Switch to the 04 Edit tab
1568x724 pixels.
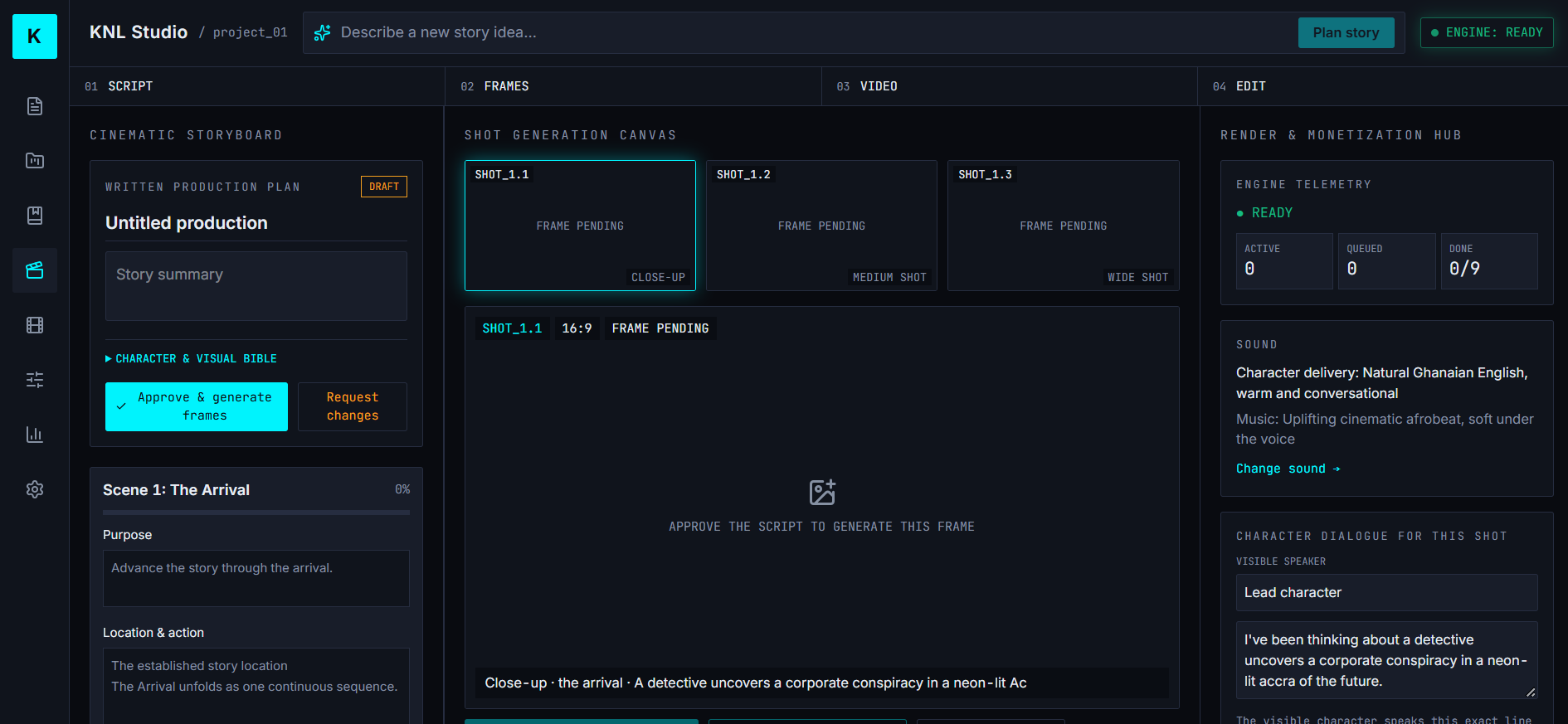(x=1383, y=86)
